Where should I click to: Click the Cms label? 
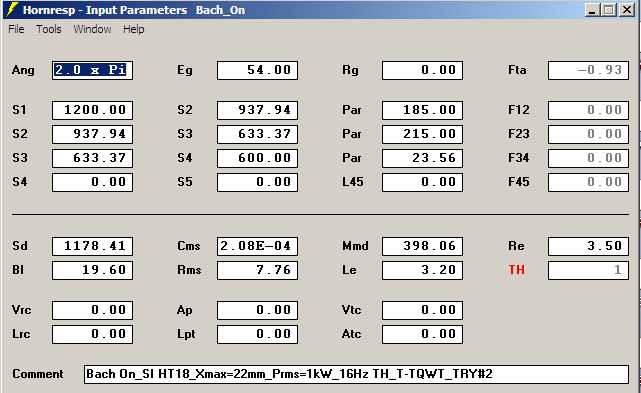click(188, 246)
